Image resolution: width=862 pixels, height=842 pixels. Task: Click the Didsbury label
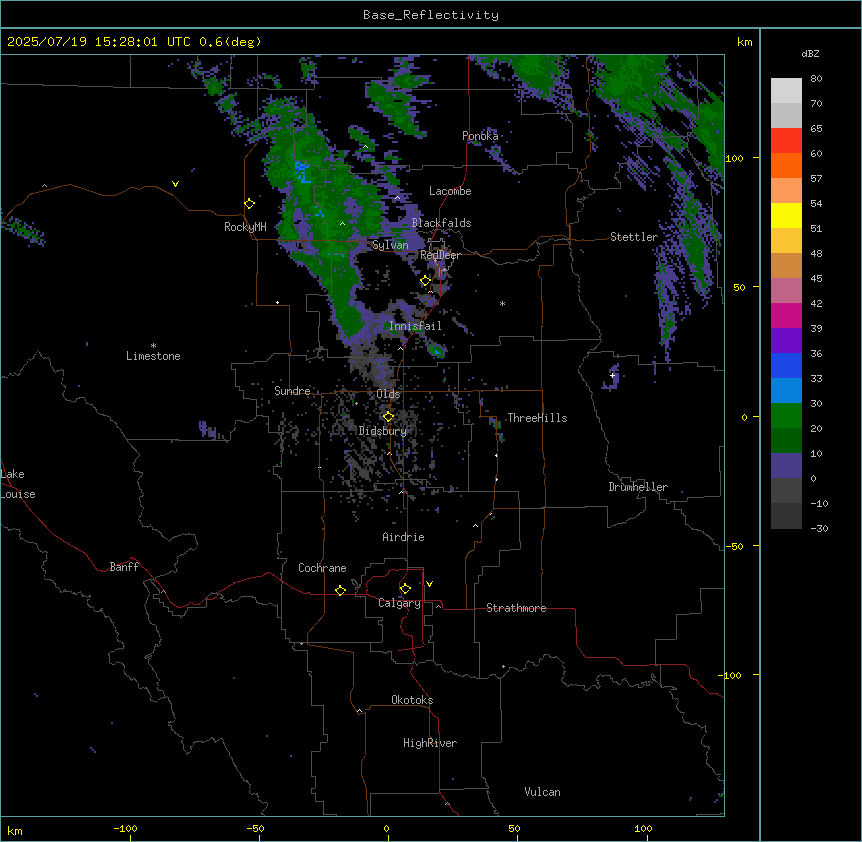(x=383, y=431)
